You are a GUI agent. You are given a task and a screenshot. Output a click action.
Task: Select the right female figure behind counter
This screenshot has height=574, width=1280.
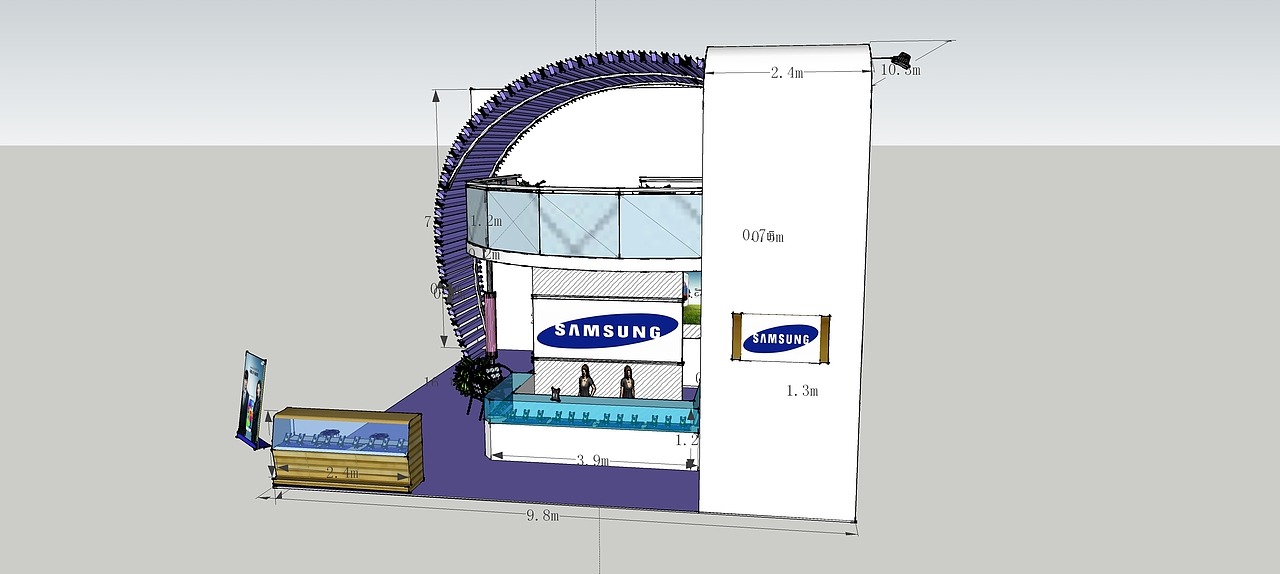628,382
